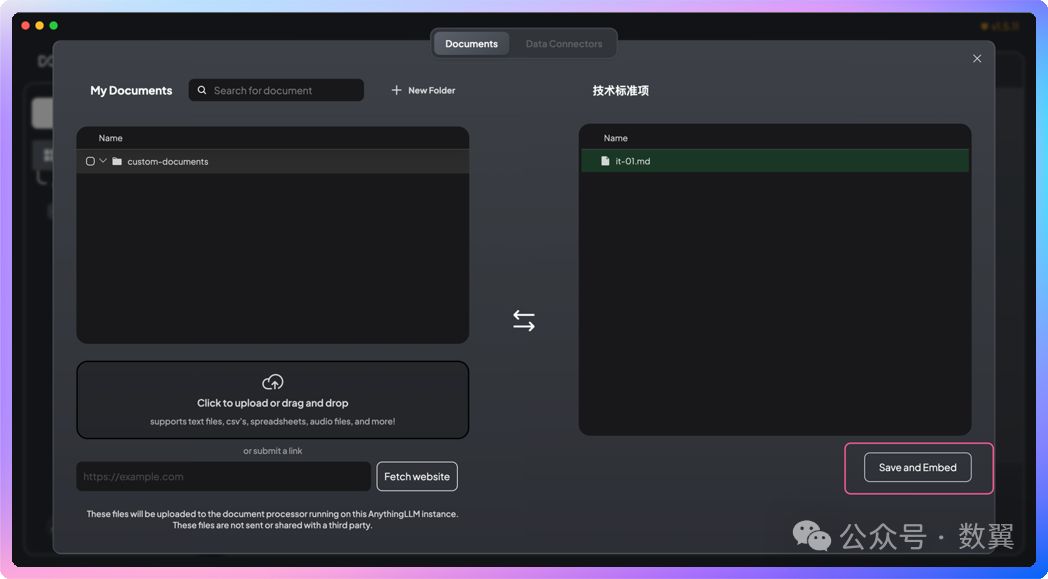Focus the https://example.com link field
Viewport: 1048px width, 579px height.
pyautogui.click(x=223, y=477)
